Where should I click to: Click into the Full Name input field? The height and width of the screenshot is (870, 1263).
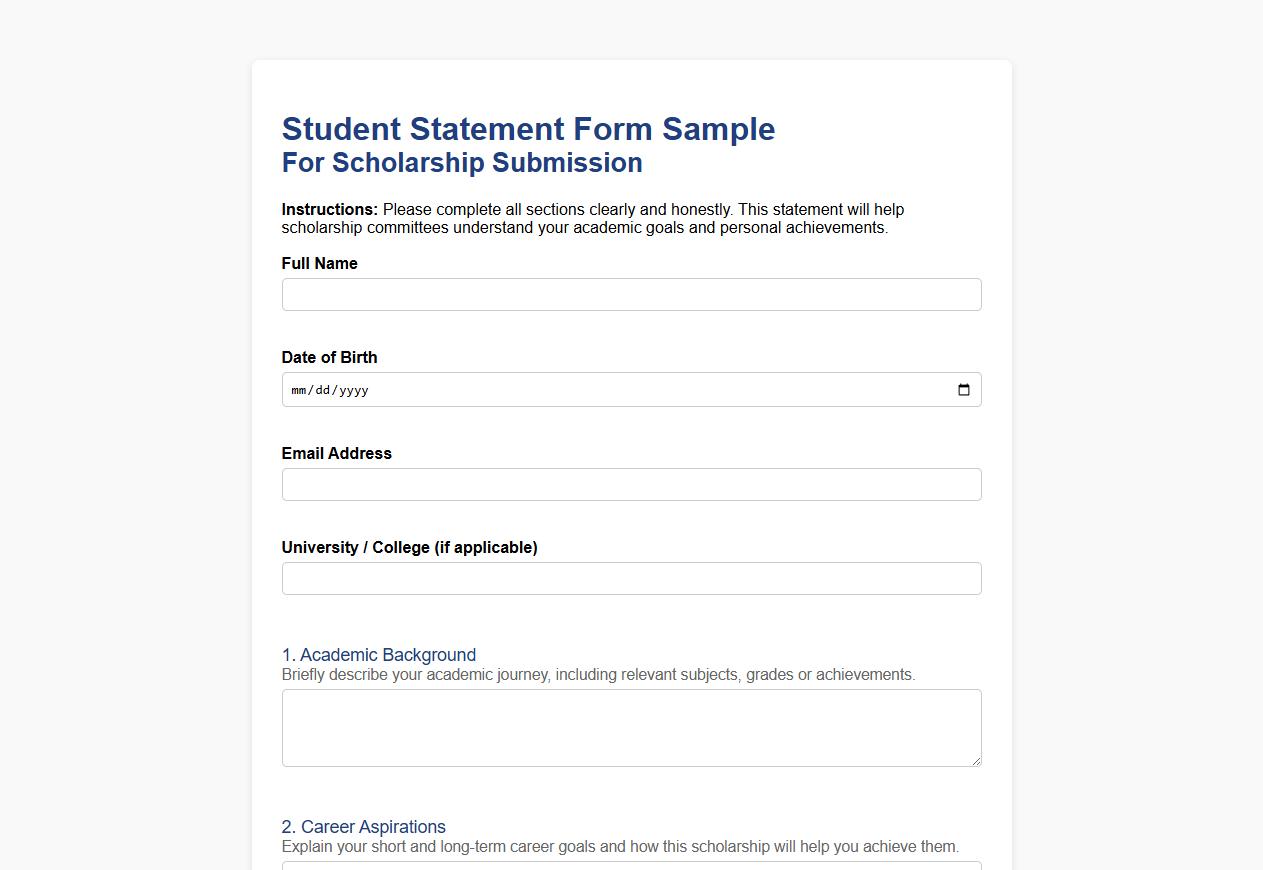point(631,294)
